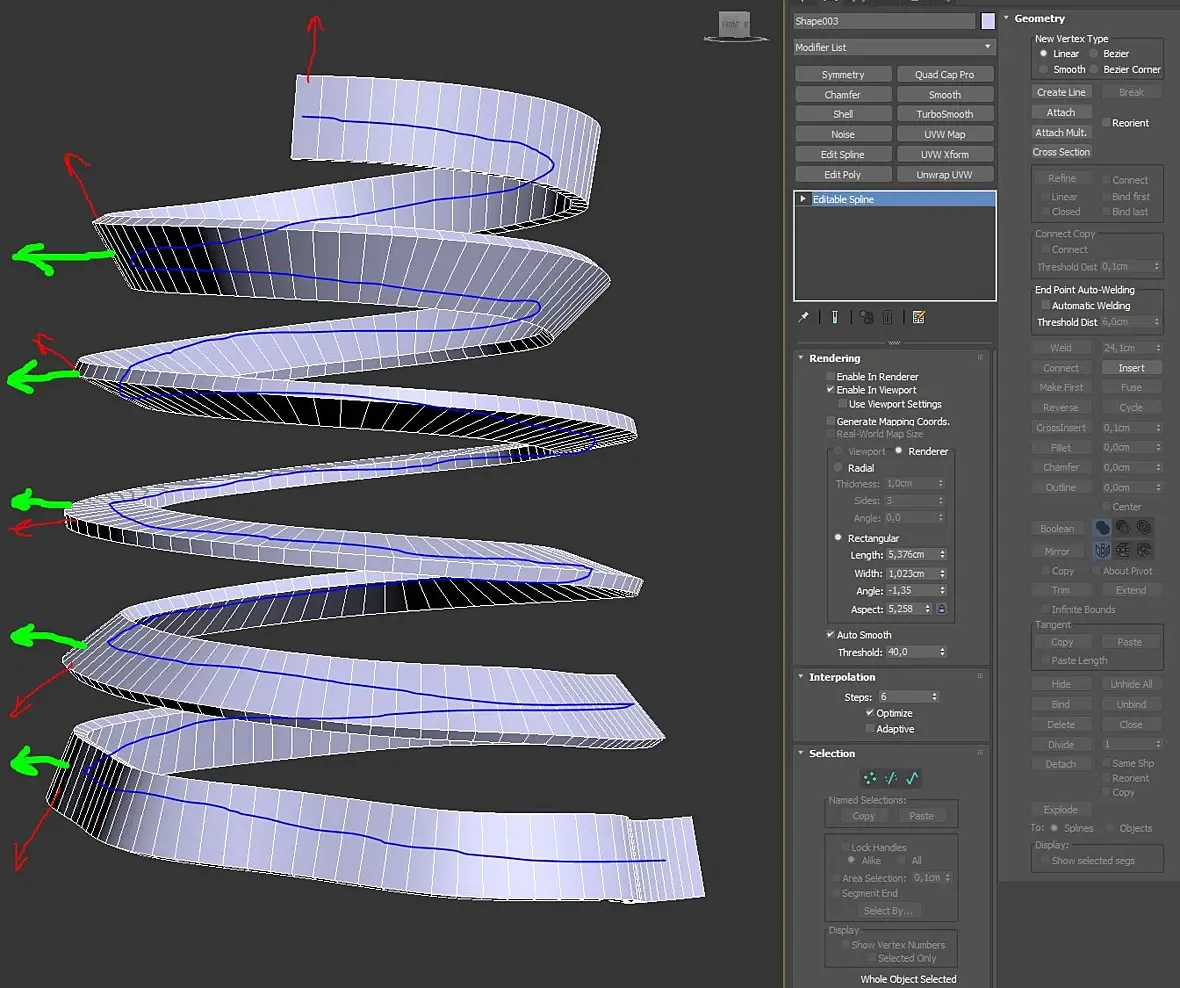The height and width of the screenshot is (988, 1180).
Task: Click the ViewCube in the viewport
Action: click(735, 25)
